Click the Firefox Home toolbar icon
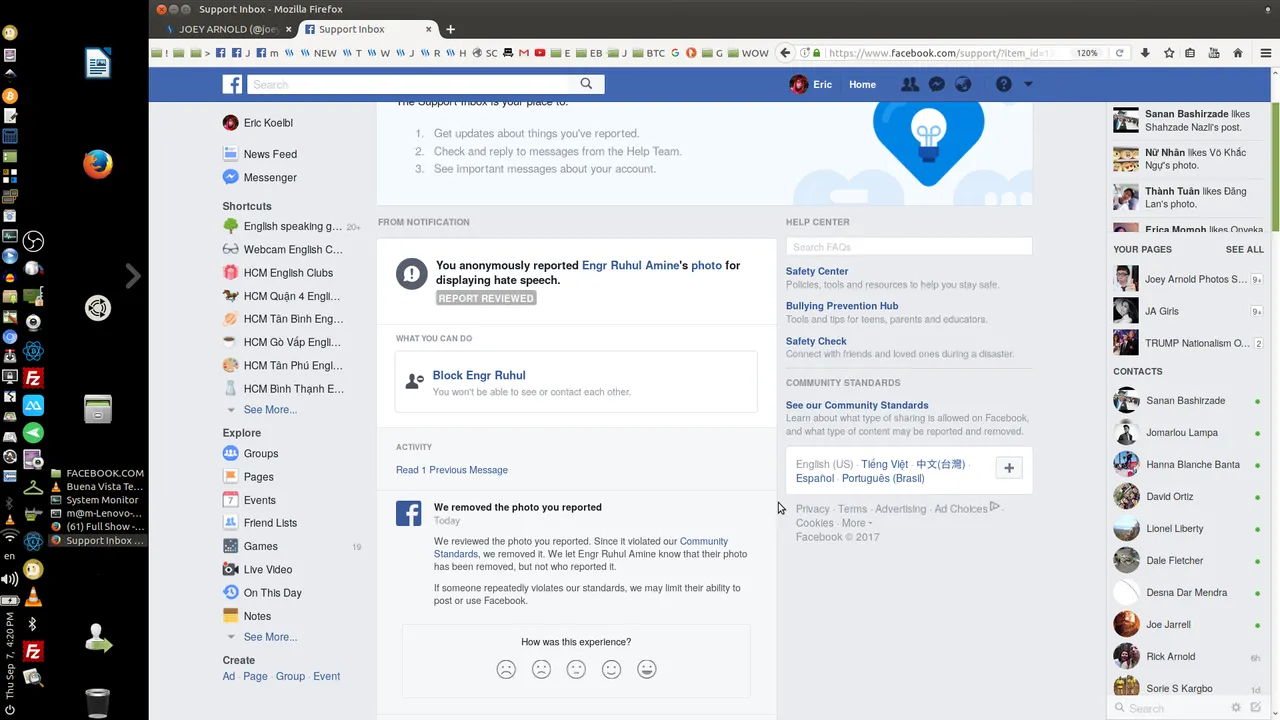The image size is (1280, 720). [x=1238, y=53]
